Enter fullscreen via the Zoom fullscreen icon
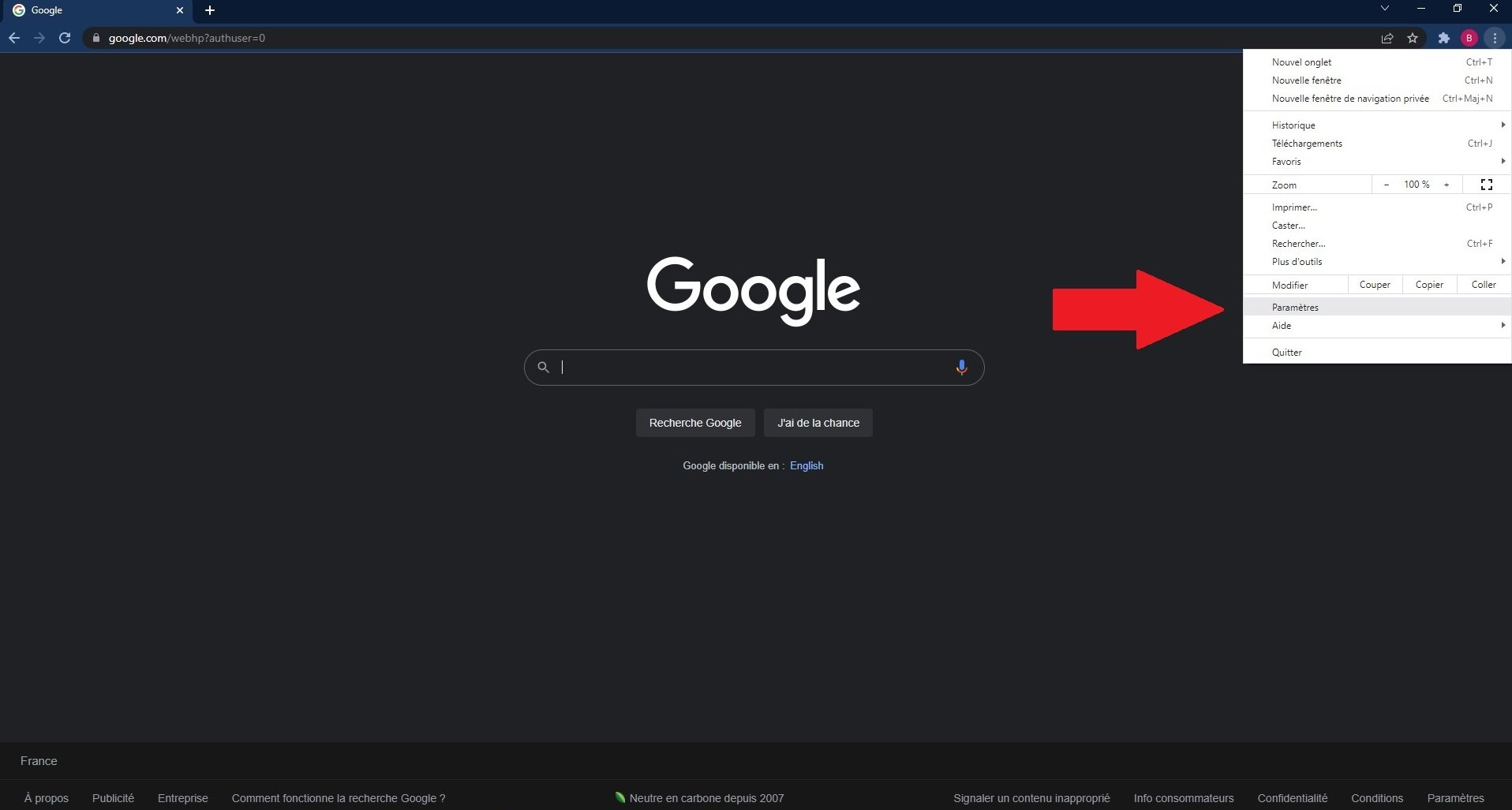Image resolution: width=1512 pixels, height=810 pixels. point(1487,184)
